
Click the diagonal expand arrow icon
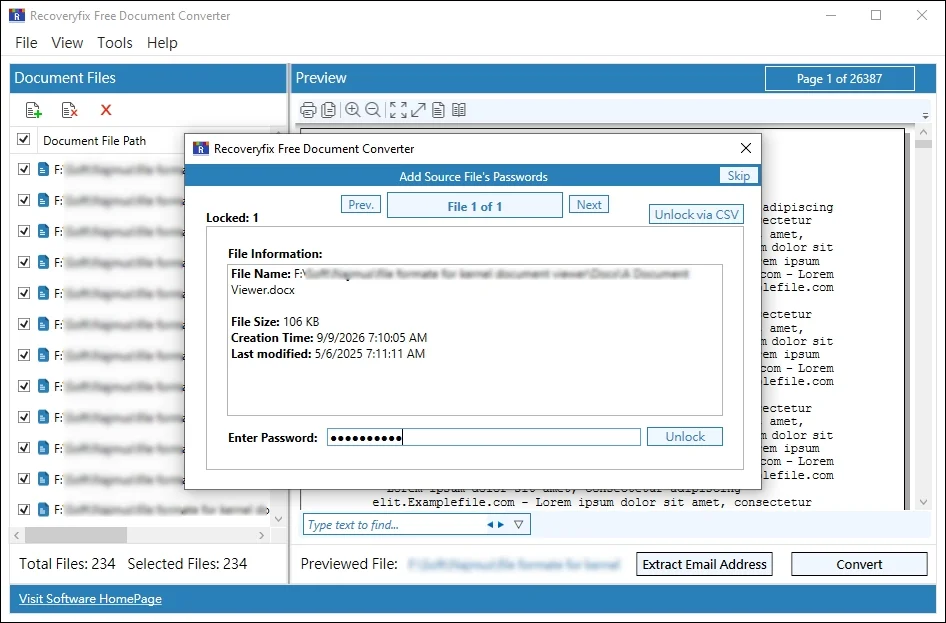pyautogui.click(x=418, y=110)
